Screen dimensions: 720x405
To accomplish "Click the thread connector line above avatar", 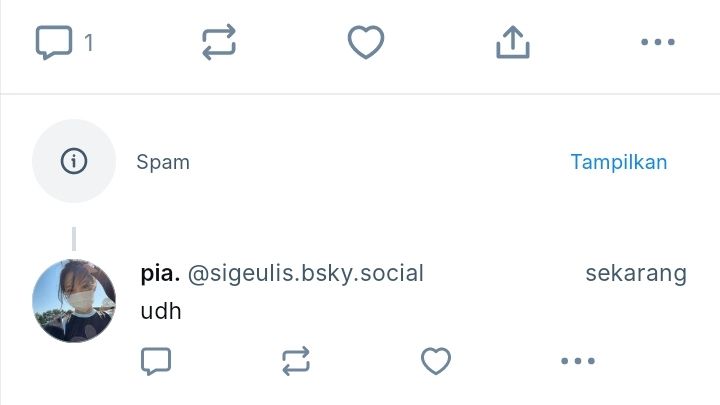I will click(74, 239).
